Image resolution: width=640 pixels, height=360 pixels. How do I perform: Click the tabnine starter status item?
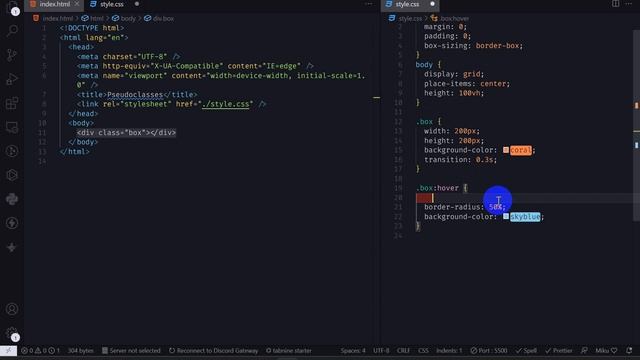pos(289,351)
